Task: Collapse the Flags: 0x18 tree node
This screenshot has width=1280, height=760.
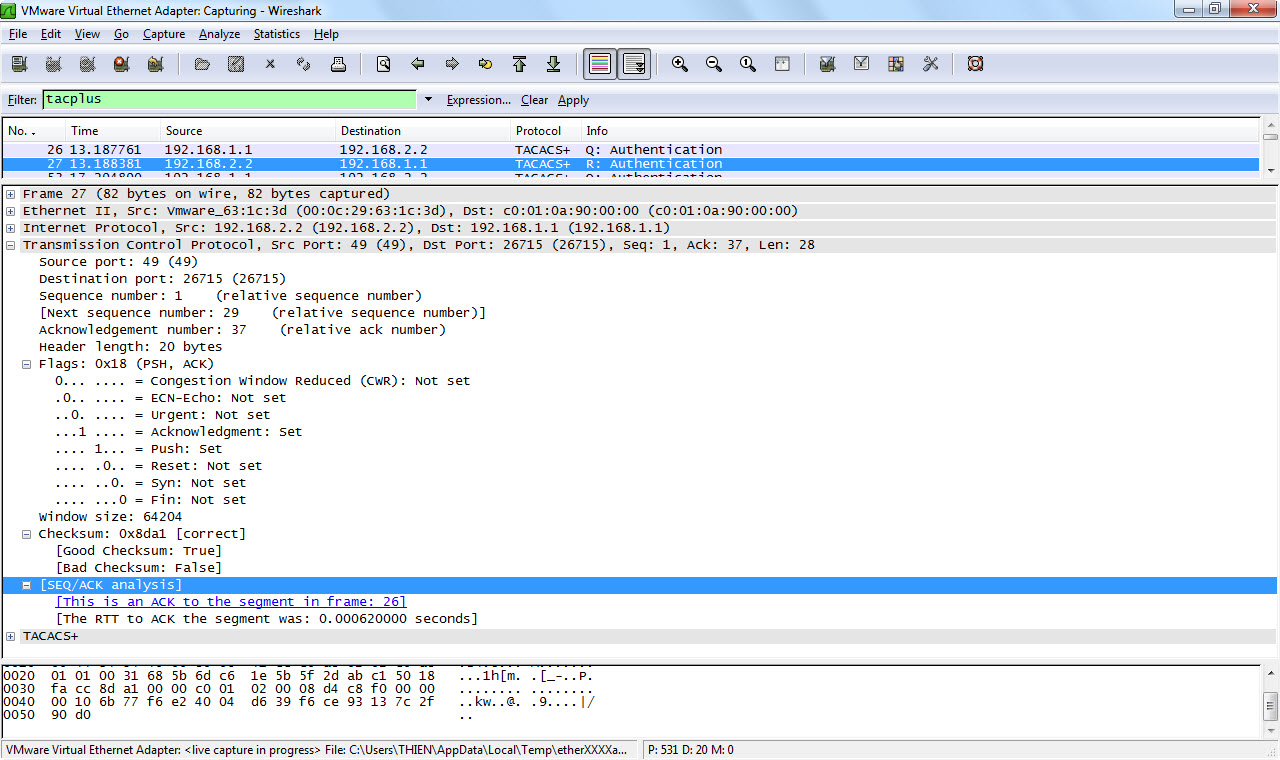Action: coord(27,364)
